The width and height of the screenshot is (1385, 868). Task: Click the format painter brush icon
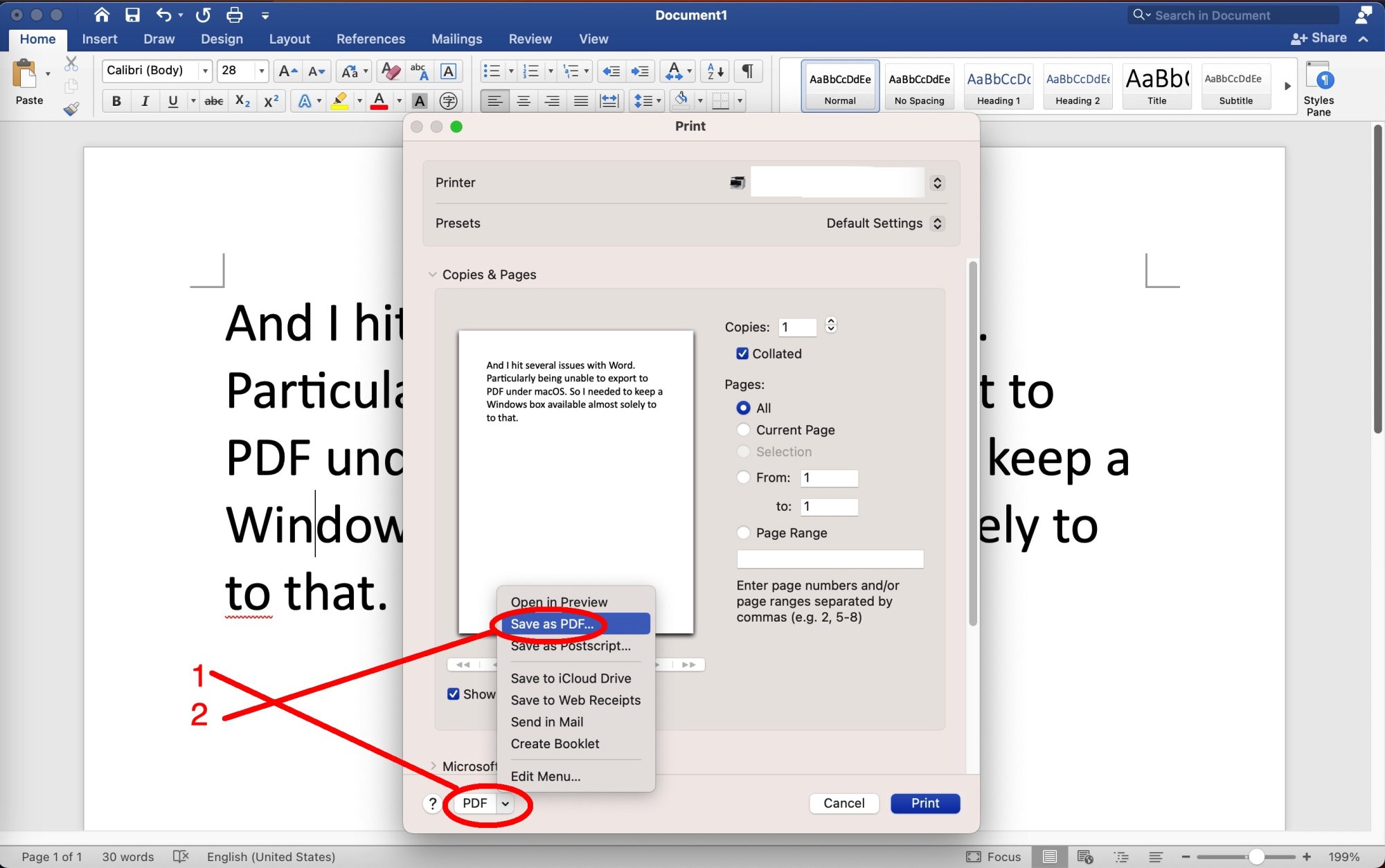[x=71, y=109]
